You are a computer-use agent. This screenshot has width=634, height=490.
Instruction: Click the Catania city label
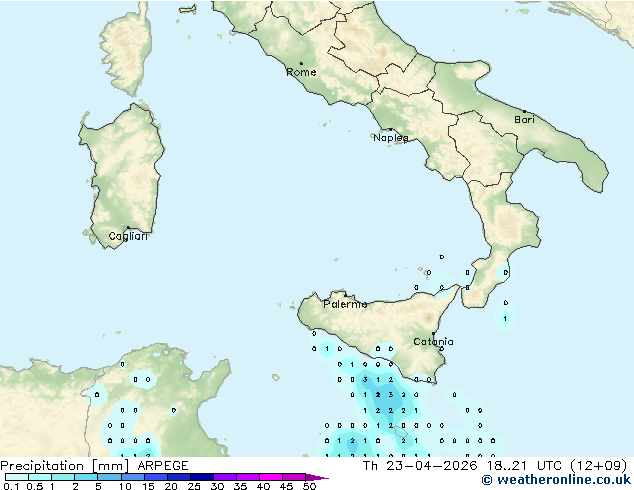(433, 342)
